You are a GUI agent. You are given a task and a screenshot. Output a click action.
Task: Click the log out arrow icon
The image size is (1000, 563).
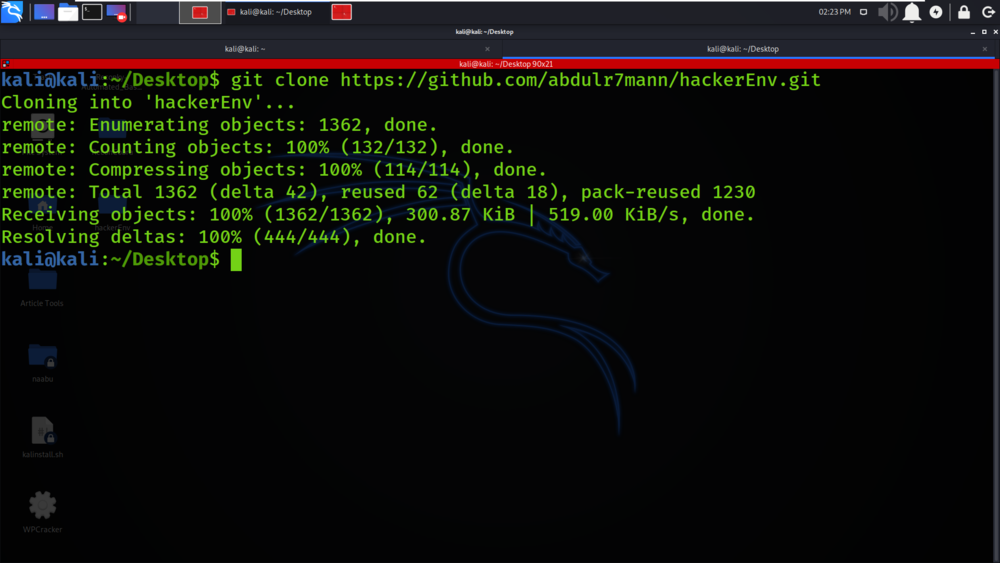(x=988, y=12)
